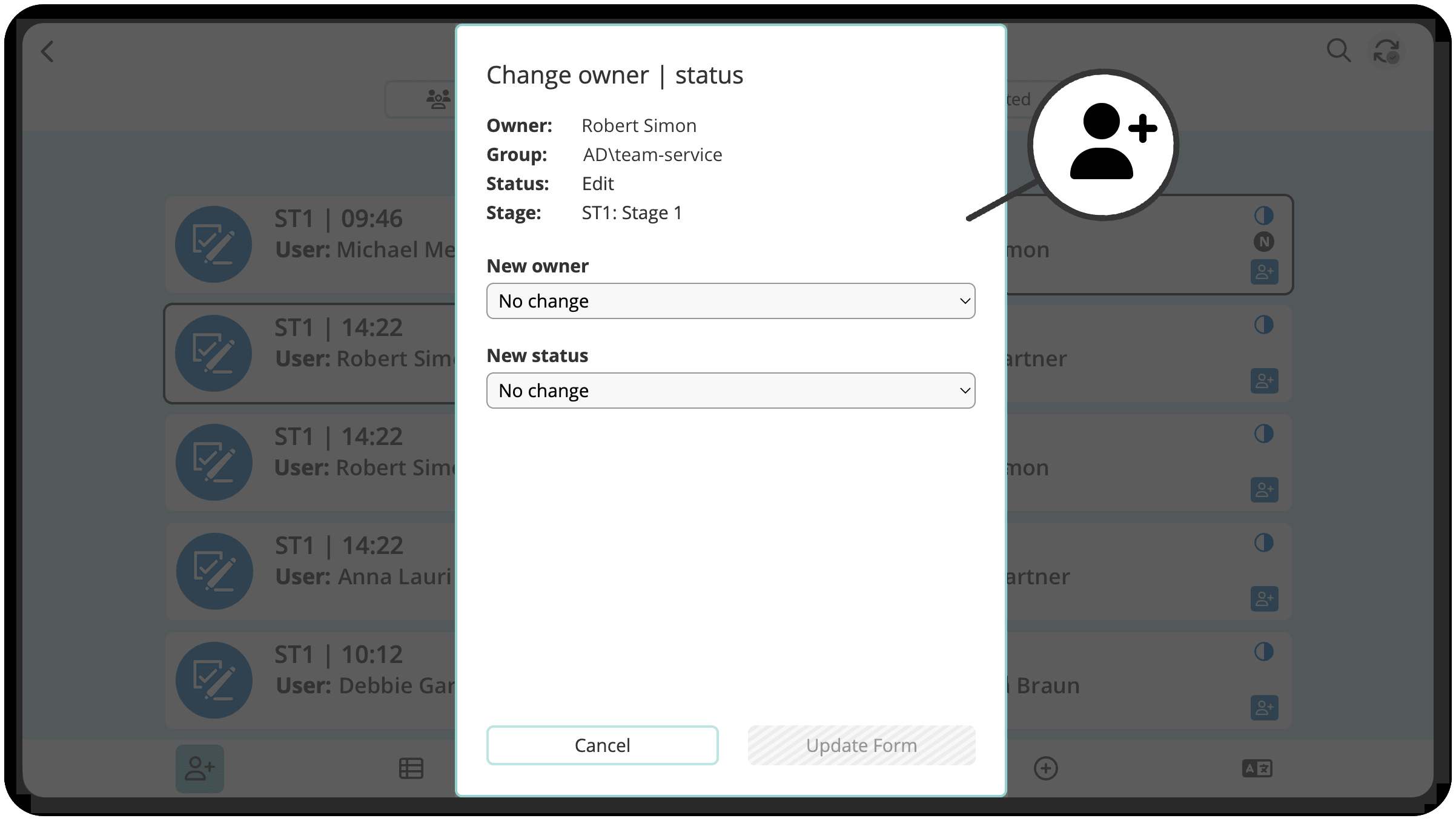Open the New owner dropdown
This screenshot has height=821, width=1456.
click(x=730, y=300)
